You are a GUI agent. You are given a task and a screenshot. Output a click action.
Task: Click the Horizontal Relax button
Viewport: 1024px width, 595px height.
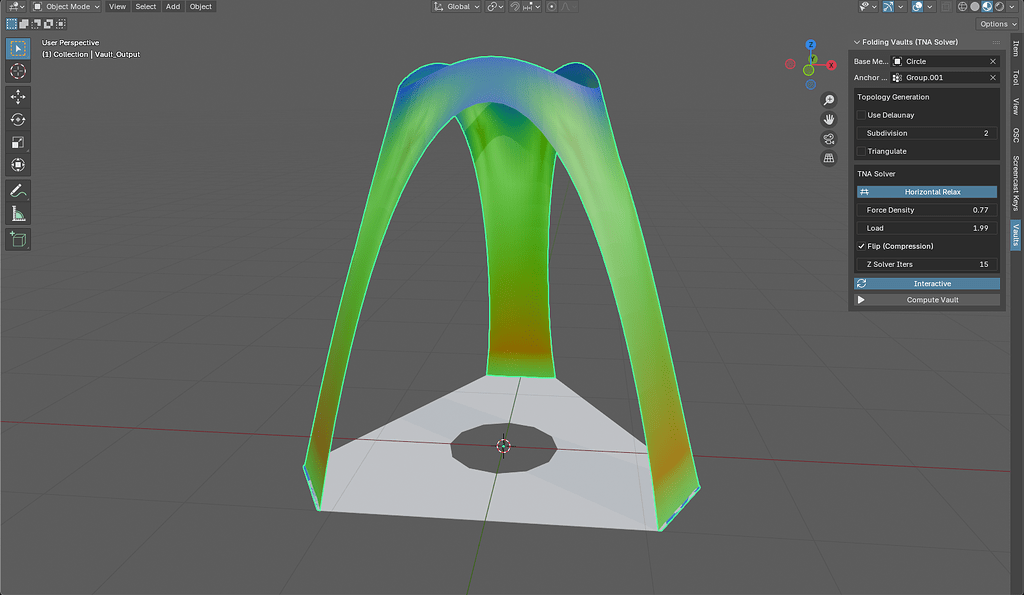927,192
